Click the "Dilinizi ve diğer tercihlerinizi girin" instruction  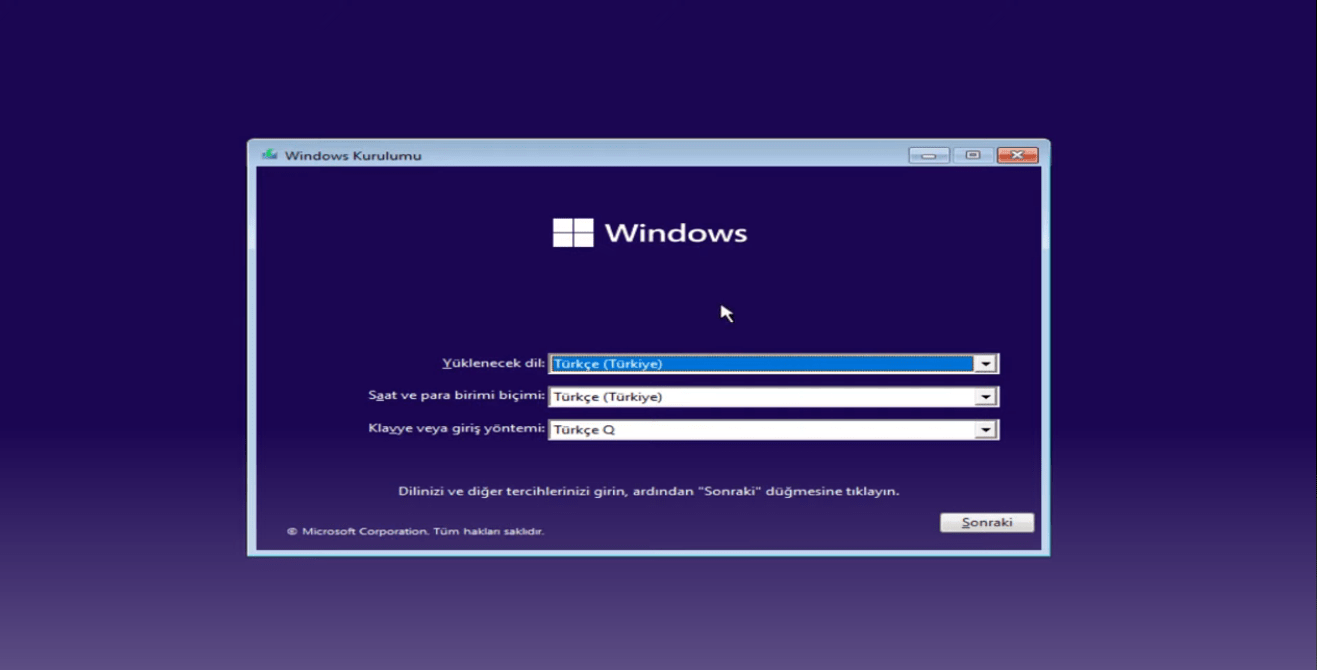coord(649,491)
